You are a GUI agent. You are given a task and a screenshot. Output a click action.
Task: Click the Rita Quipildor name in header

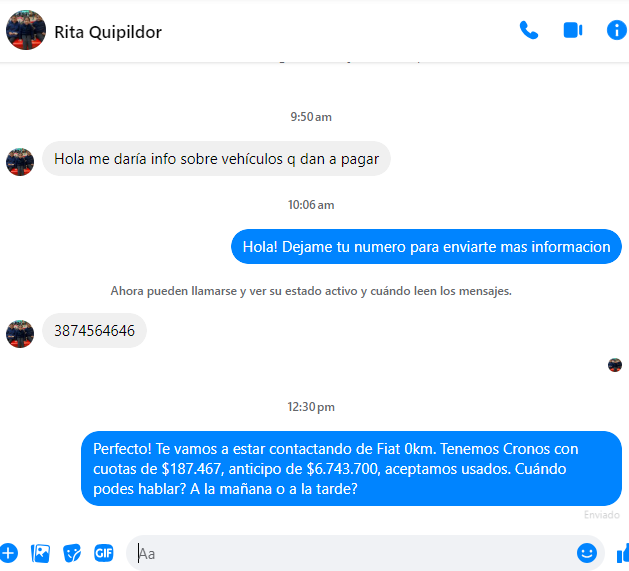point(108,32)
